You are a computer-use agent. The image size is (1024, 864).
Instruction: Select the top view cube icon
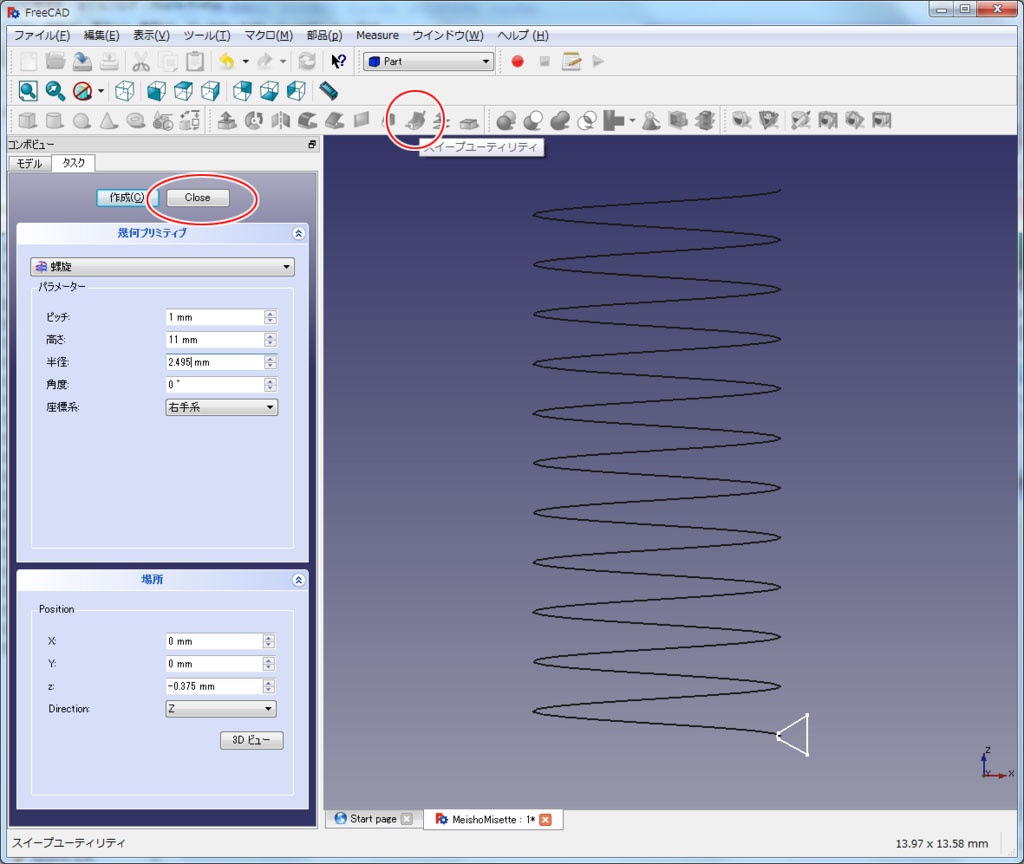click(x=184, y=91)
